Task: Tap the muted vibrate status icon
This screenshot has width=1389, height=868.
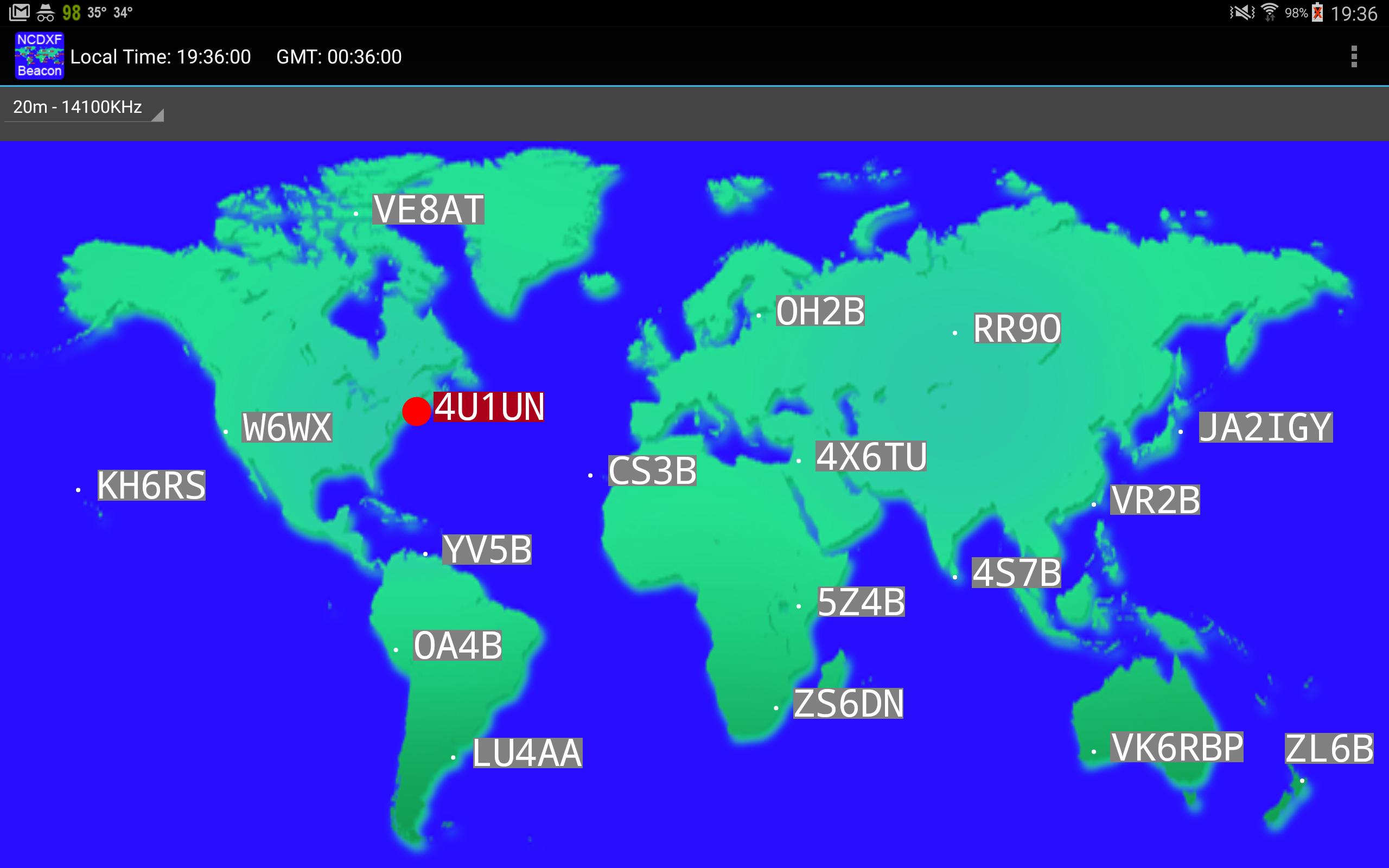Action: [1242, 12]
